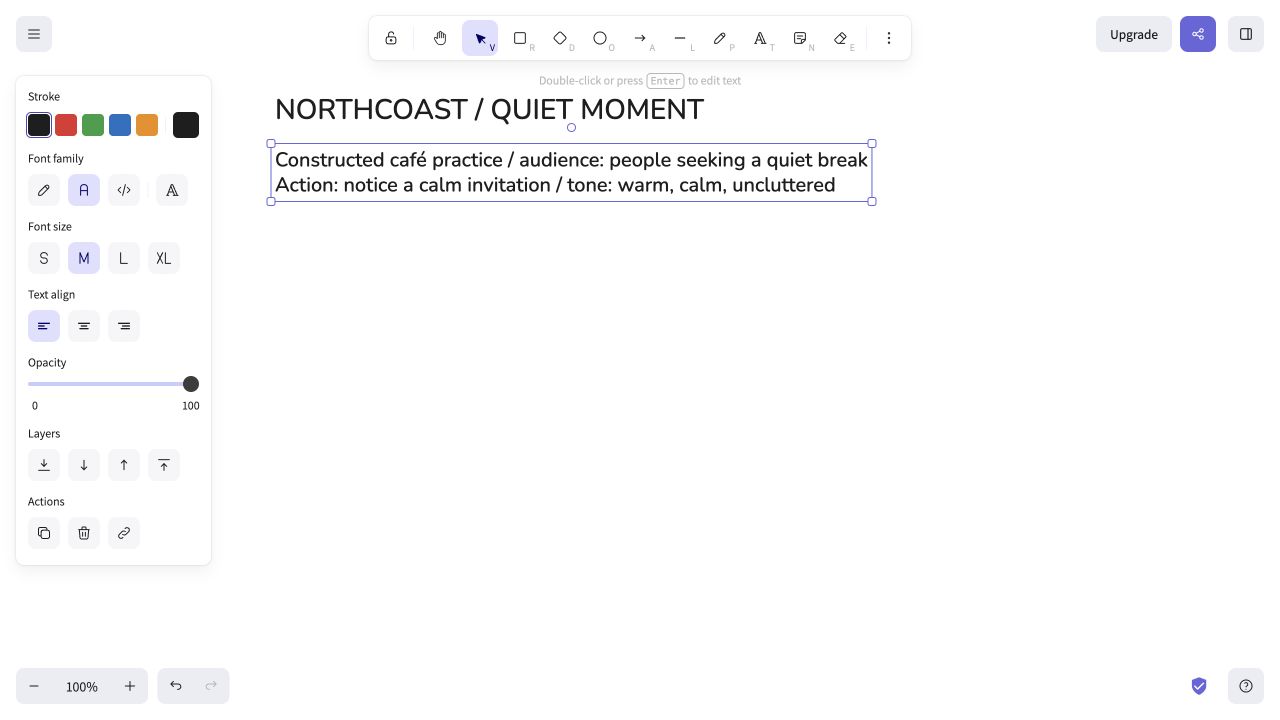Select red stroke color swatch
Screen dimensions: 1280x720
coord(66,125)
